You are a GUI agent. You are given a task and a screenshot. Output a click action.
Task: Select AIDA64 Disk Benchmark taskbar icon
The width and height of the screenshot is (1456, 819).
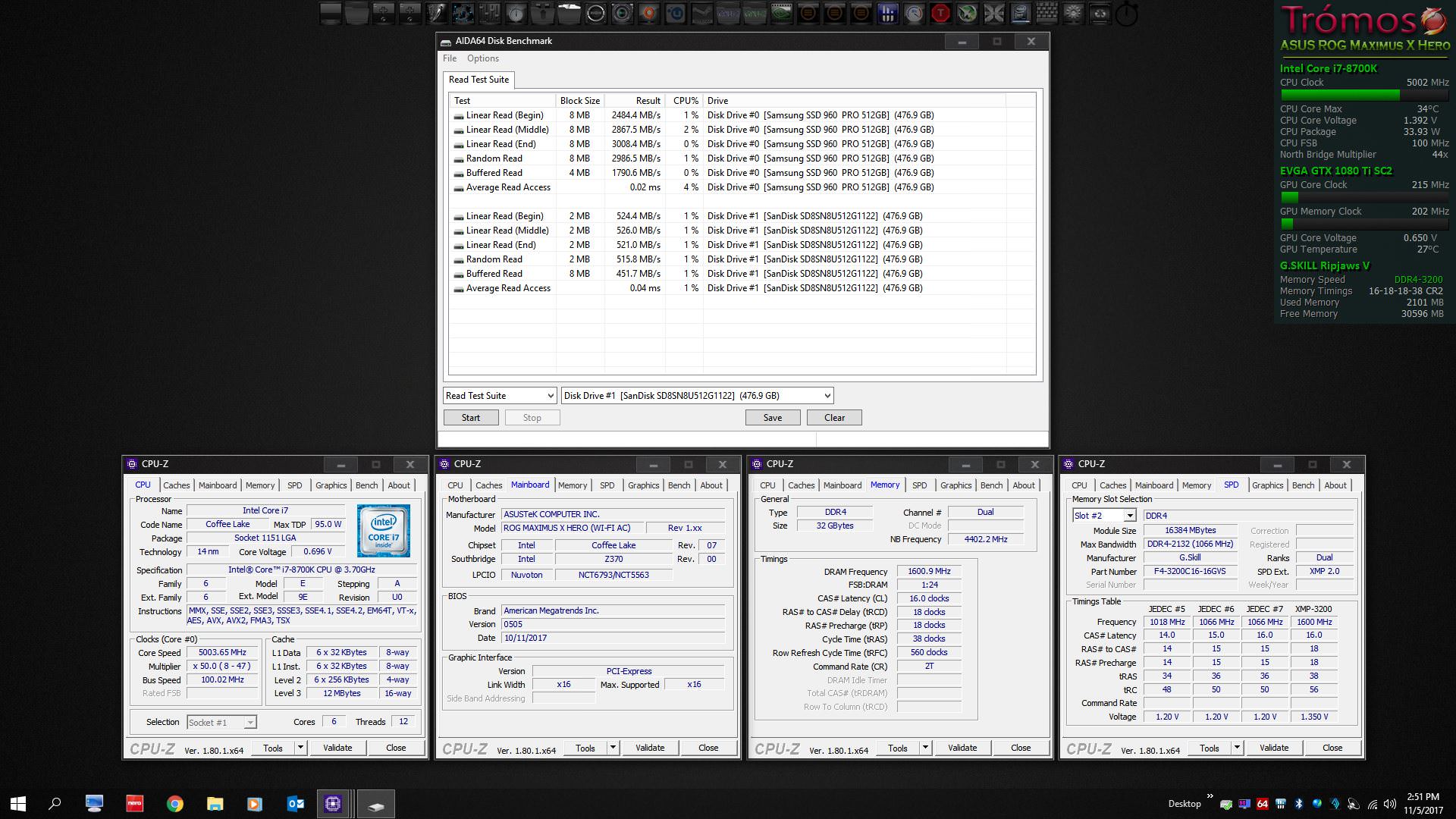tap(375, 804)
